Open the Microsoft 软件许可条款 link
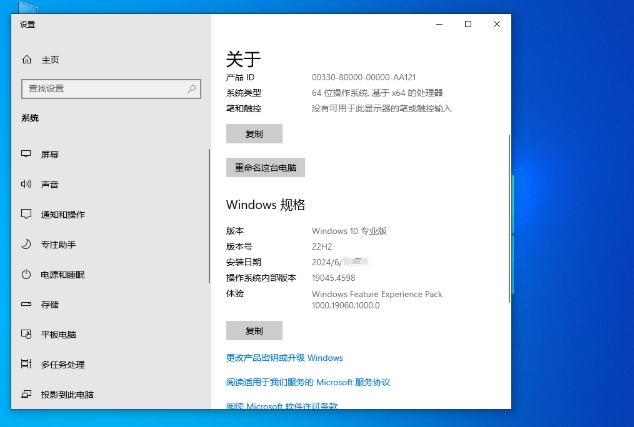634x427 pixels. click(282, 406)
